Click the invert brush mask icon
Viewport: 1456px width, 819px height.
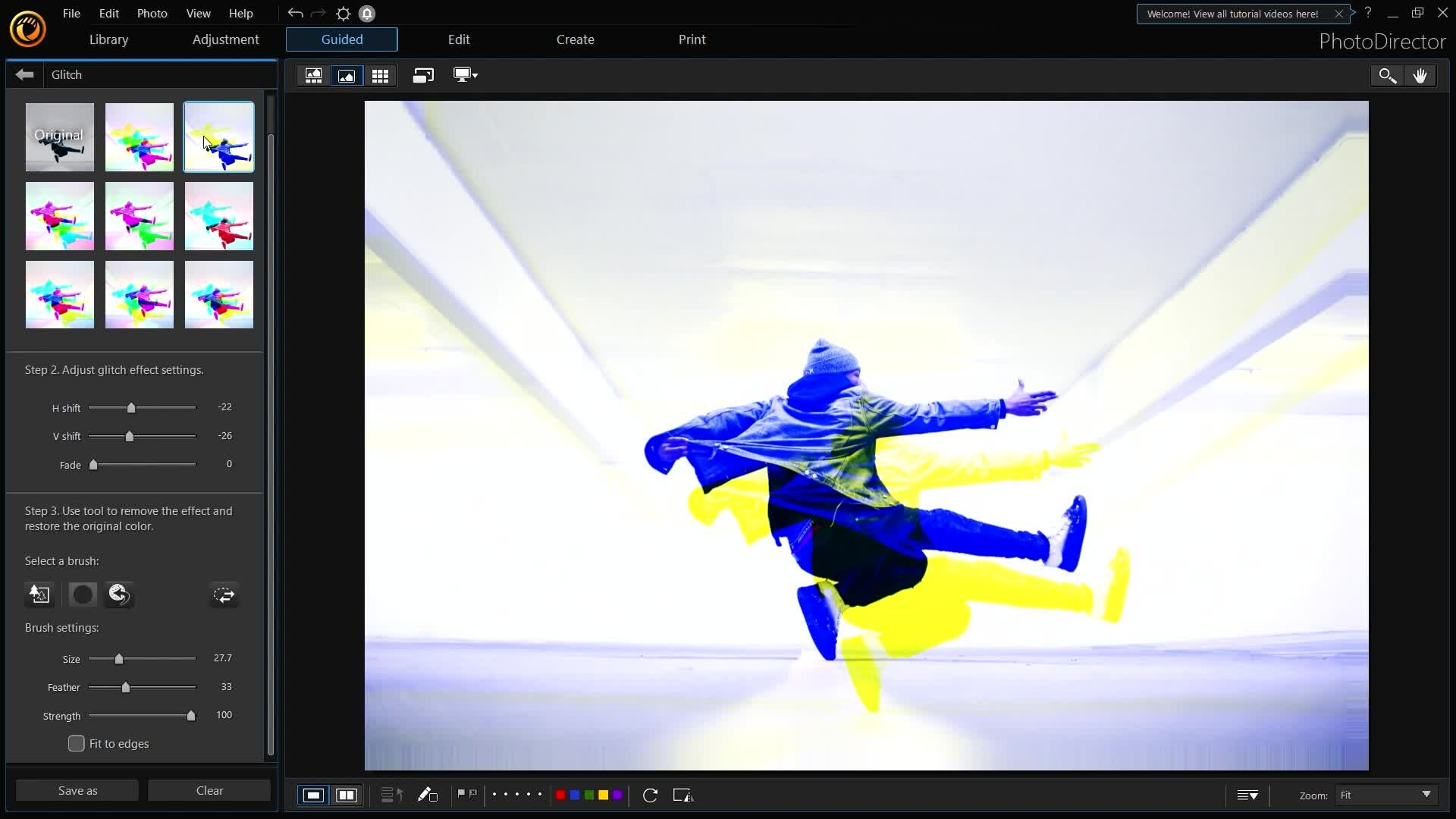coord(224,595)
